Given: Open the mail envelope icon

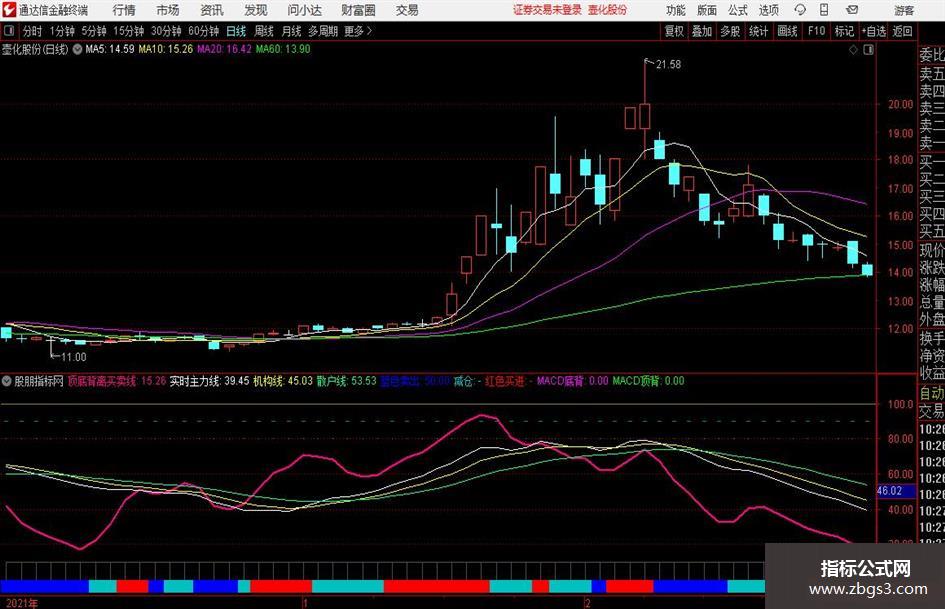Looking at the screenshot, I should click(x=852, y=10).
